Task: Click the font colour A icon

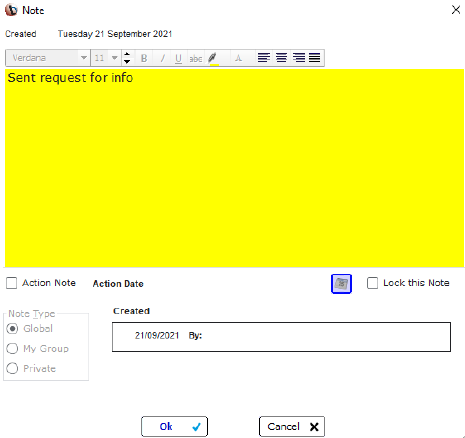Action: (238, 58)
